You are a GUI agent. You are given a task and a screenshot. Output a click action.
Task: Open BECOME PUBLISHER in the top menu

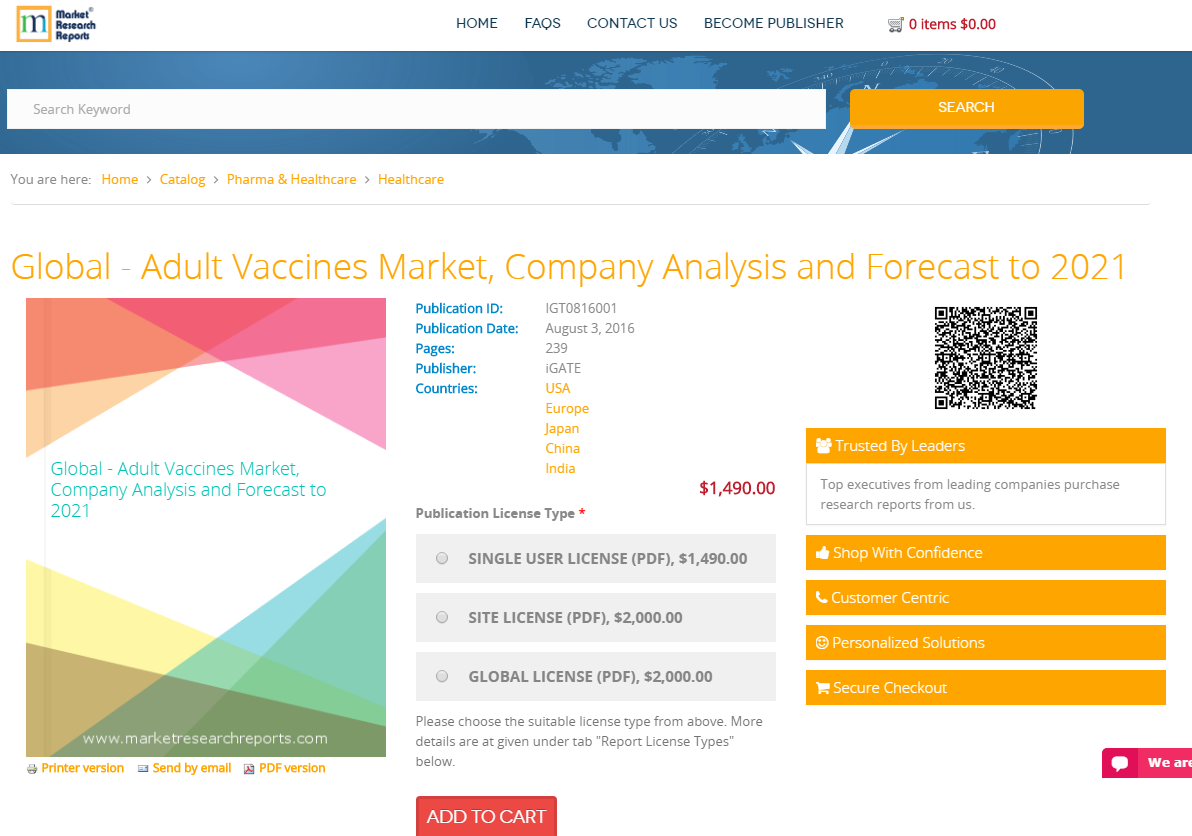[x=773, y=24]
